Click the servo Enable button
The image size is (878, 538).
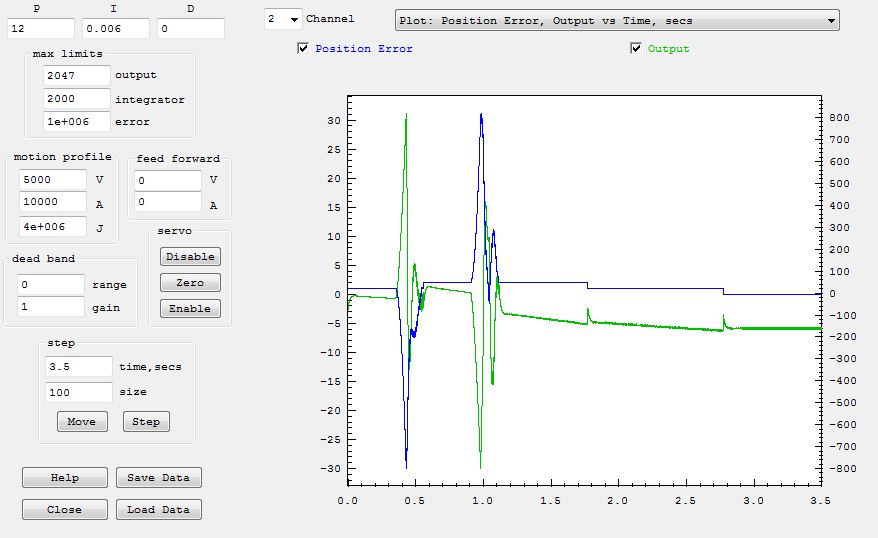pos(190,309)
